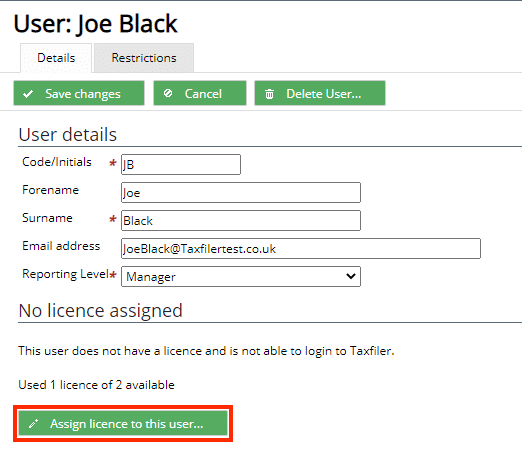Click the cancel circle-slash icon
The height and width of the screenshot is (466, 522).
coord(168,93)
